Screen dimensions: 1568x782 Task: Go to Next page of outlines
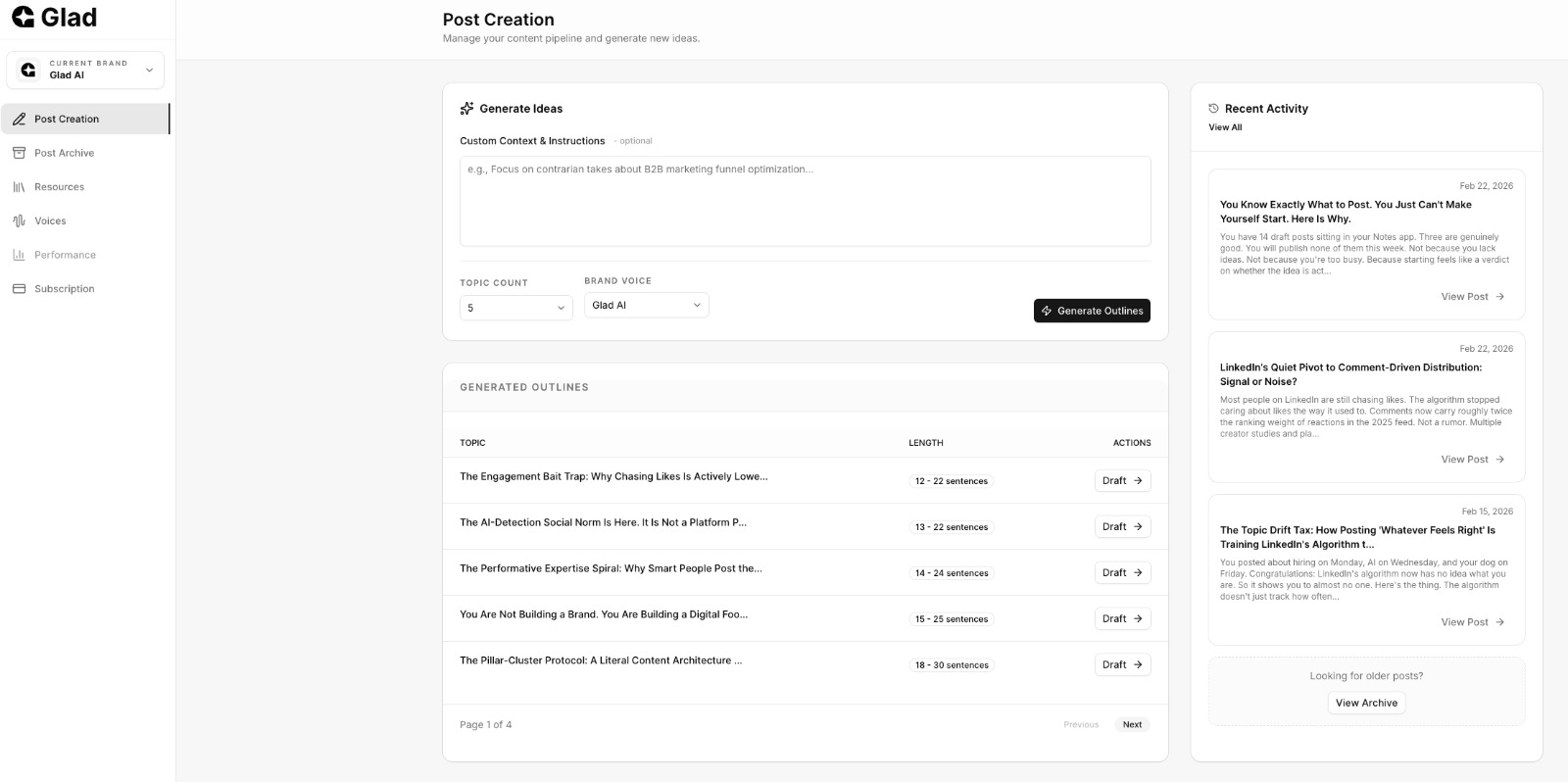pyautogui.click(x=1132, y=725)
